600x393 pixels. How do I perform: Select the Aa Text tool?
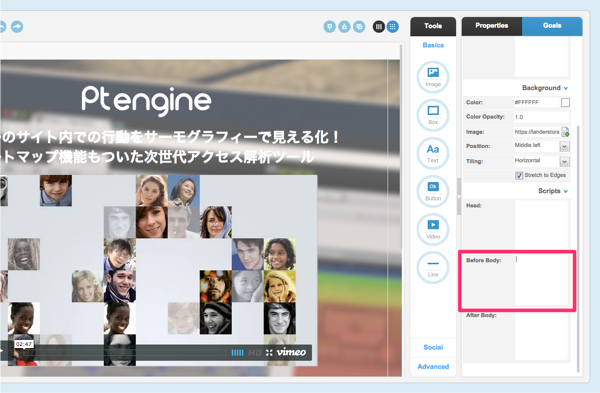pyautogui.click(x=433, y=153)
